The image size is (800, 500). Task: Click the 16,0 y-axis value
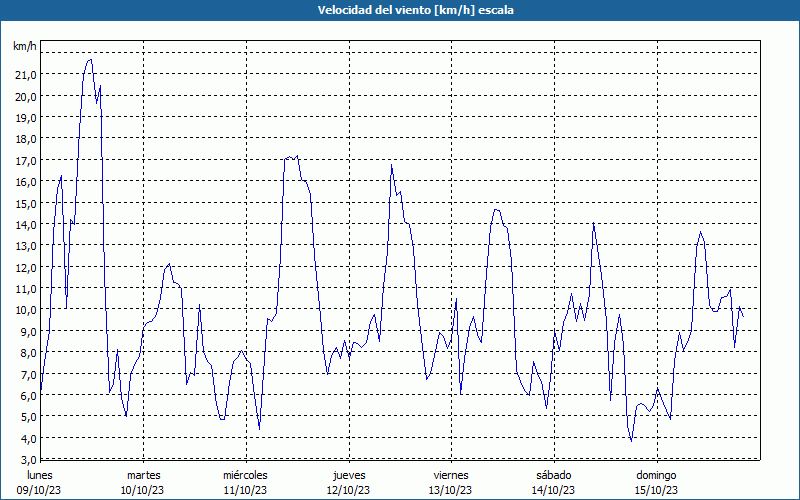(26, 182)
